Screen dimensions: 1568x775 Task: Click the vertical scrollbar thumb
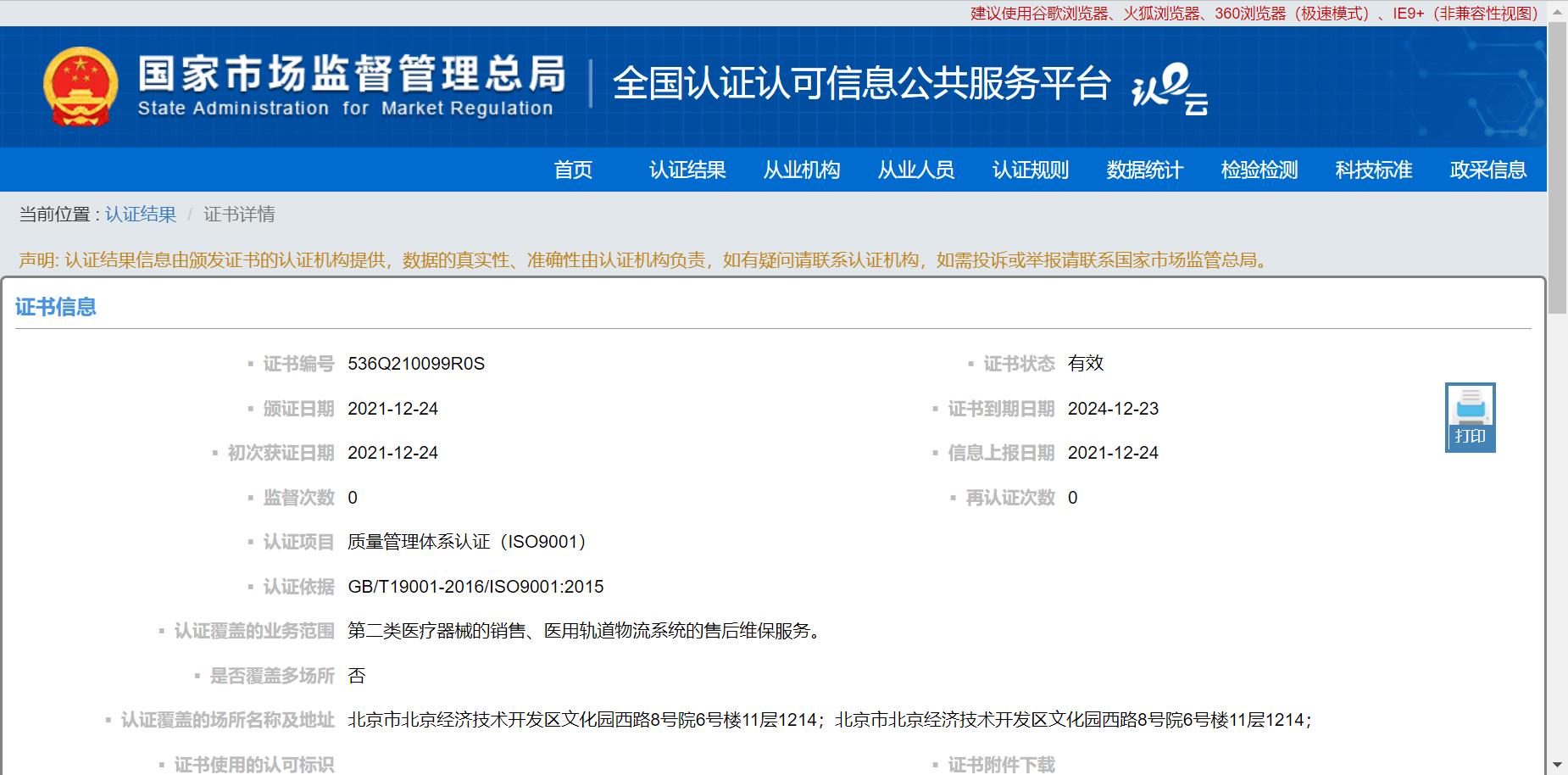coord(1557,168)
